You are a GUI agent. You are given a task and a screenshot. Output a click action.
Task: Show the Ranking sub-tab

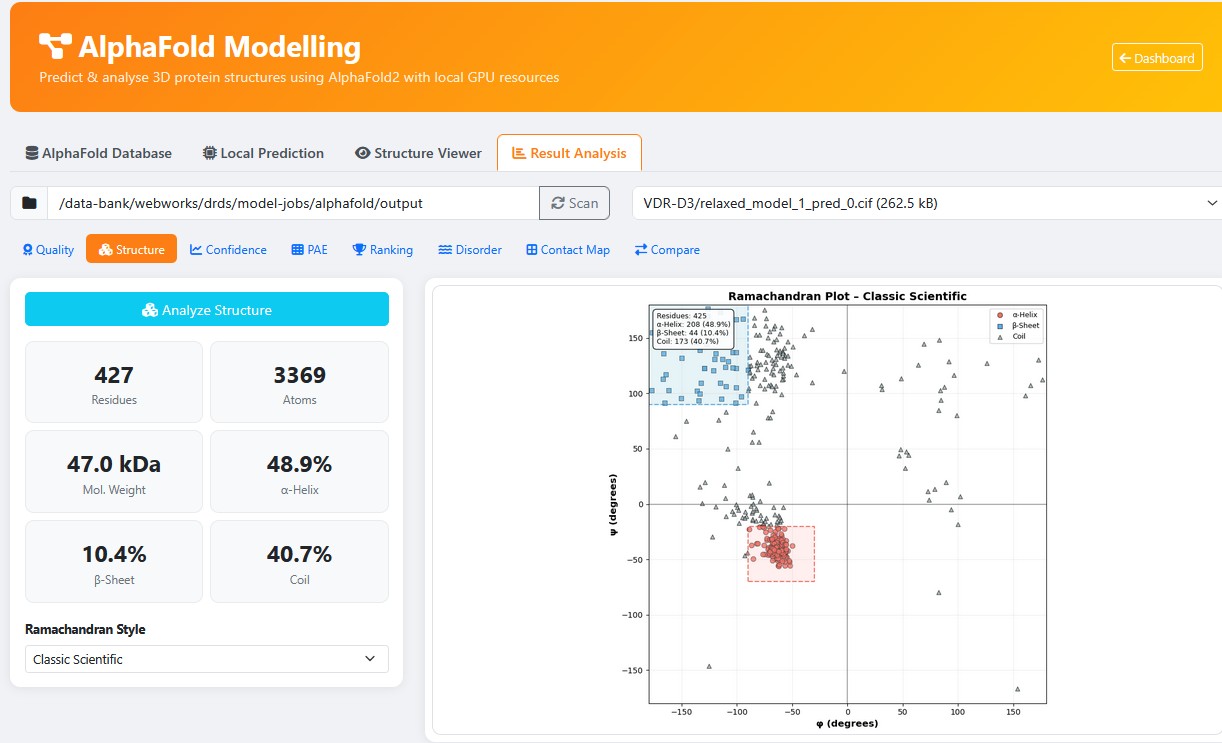click(382, 250)
